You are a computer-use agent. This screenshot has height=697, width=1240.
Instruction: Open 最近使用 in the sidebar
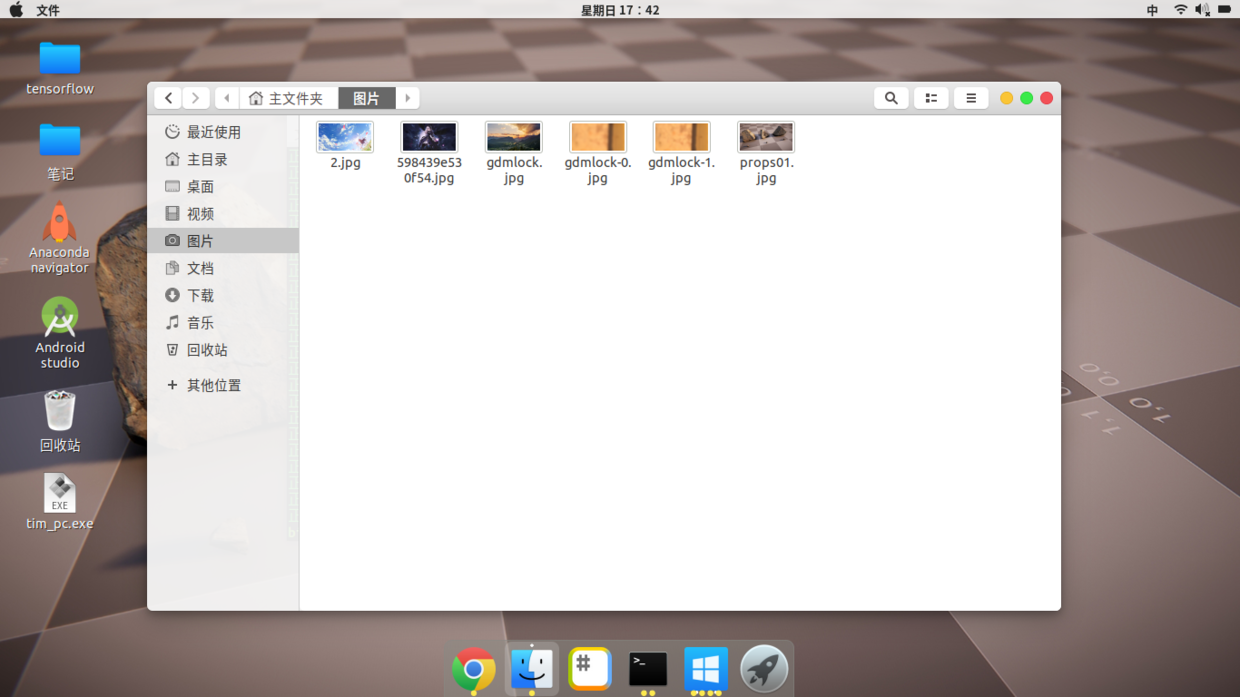pyautogui.click(x=213, y=132)
